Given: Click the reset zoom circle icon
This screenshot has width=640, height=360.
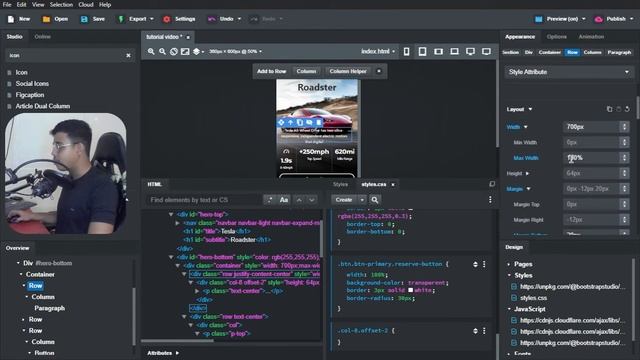Looking at the screenshot, I should pyautogui.click(x=174, y=51).
